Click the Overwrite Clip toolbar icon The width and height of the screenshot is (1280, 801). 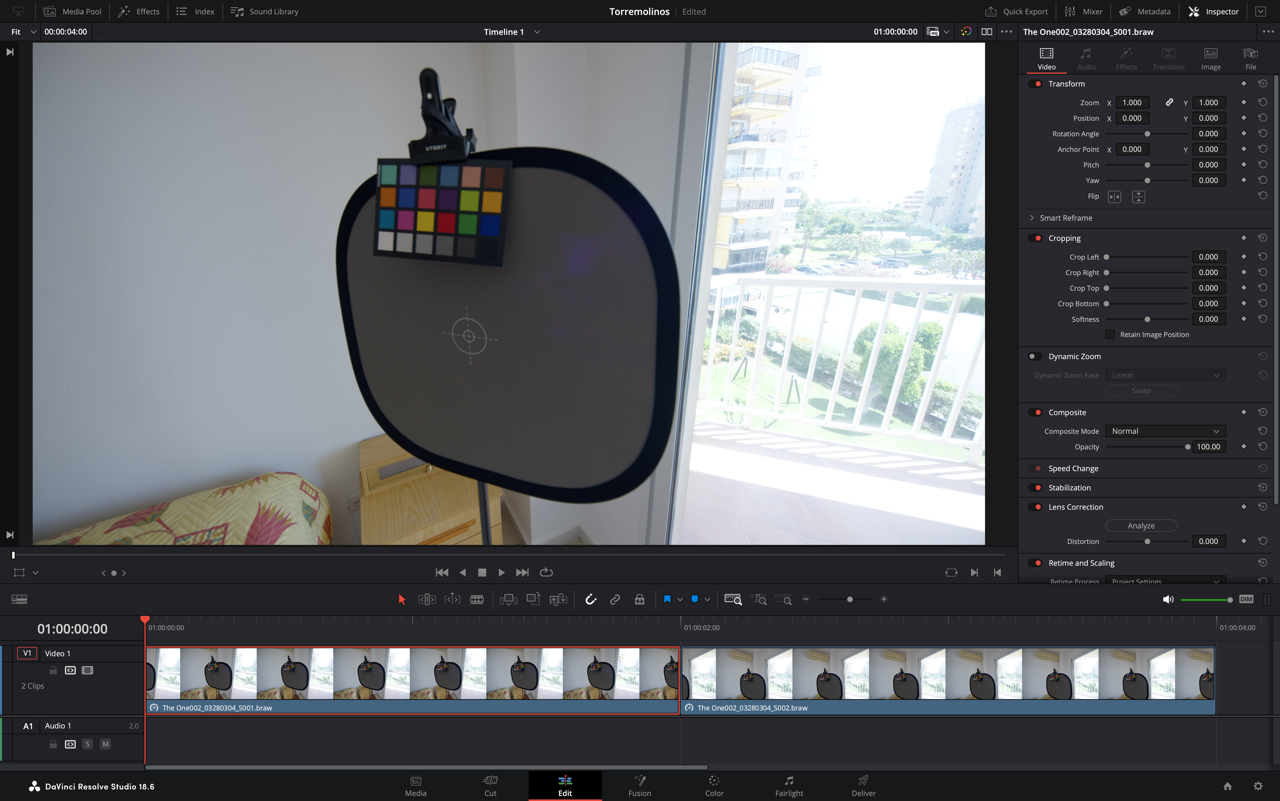[x=533, y=600]
